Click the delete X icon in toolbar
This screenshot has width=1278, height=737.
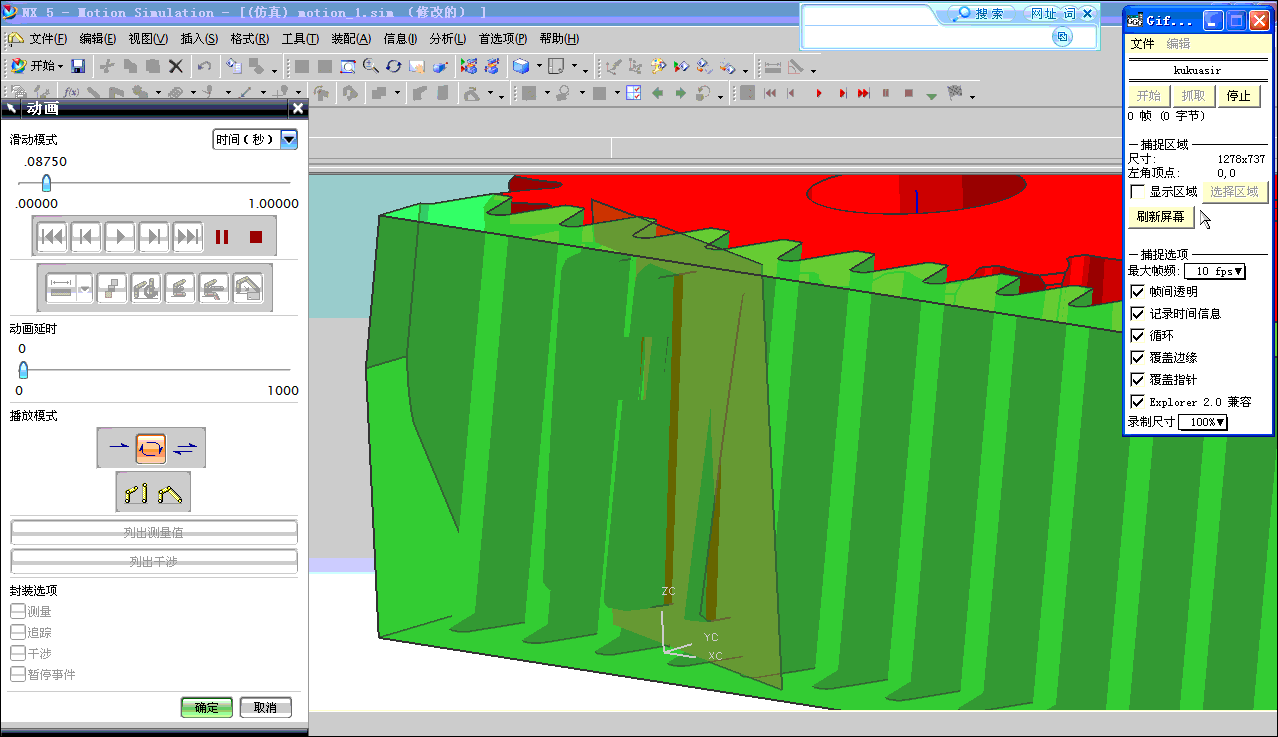175,66
